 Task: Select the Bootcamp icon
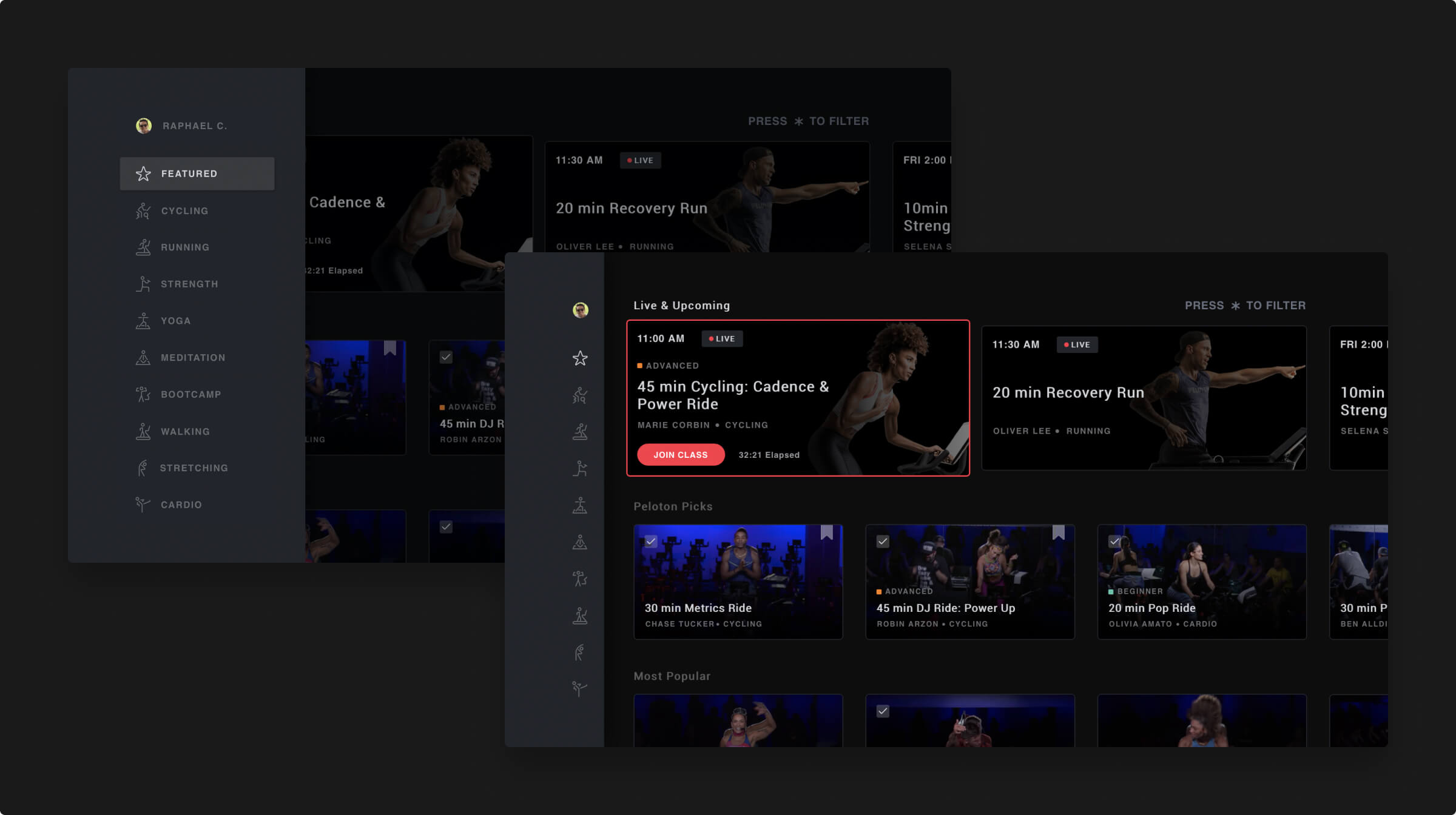(x=144, y=394)
